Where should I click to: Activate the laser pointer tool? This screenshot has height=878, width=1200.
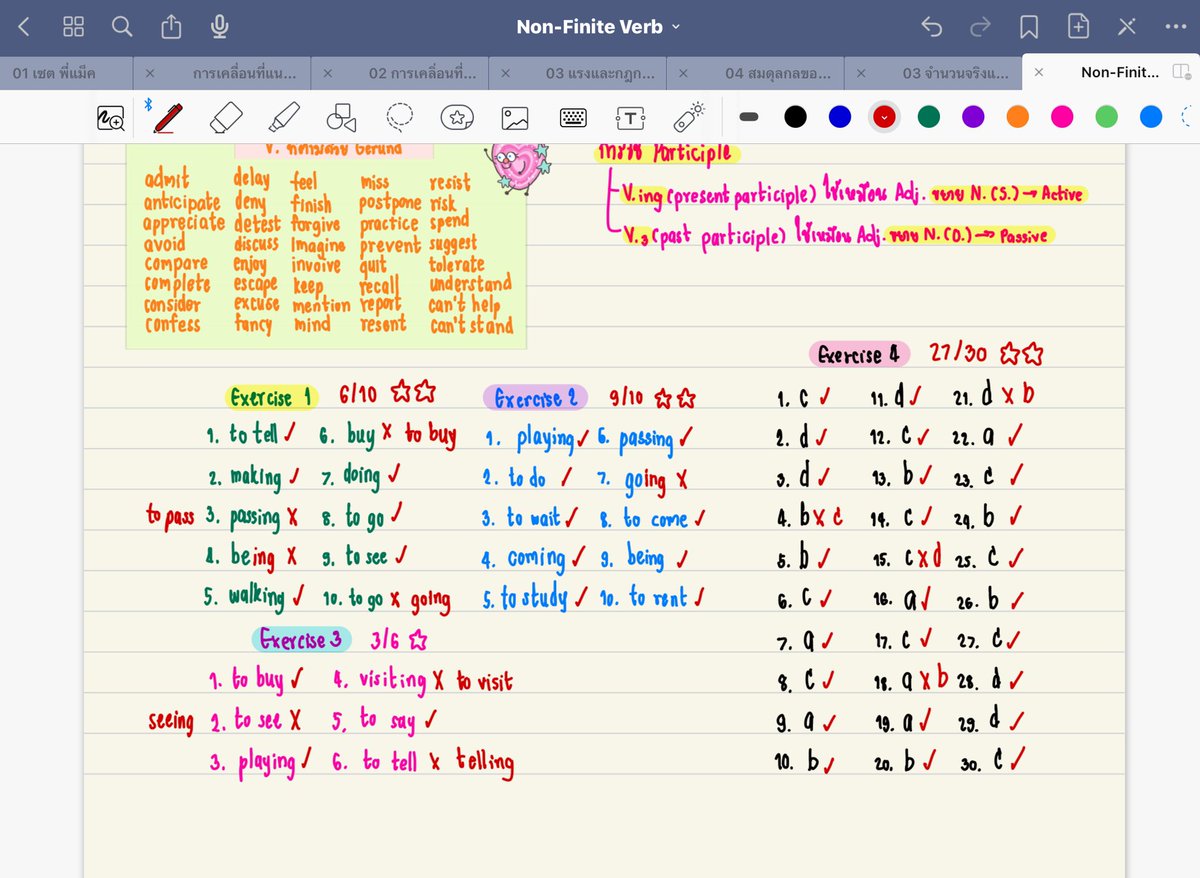pos(689,117)
